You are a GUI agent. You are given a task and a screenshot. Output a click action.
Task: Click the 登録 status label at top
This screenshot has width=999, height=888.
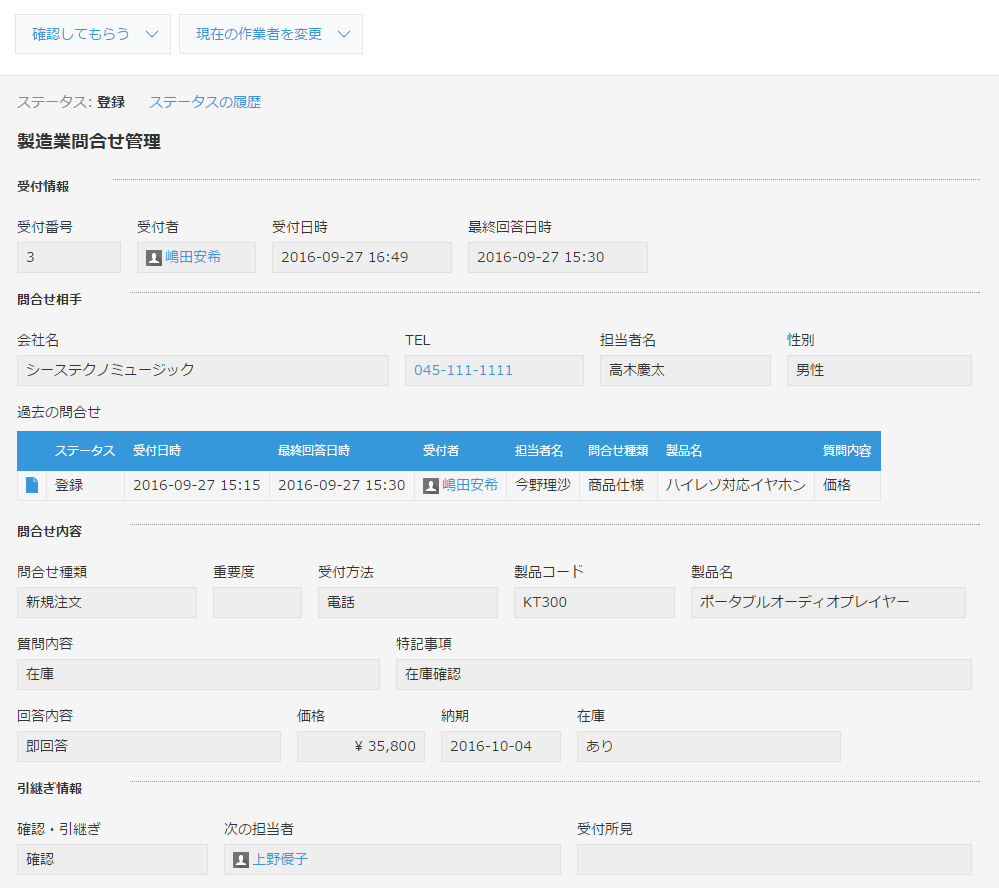tap(111, 102)
